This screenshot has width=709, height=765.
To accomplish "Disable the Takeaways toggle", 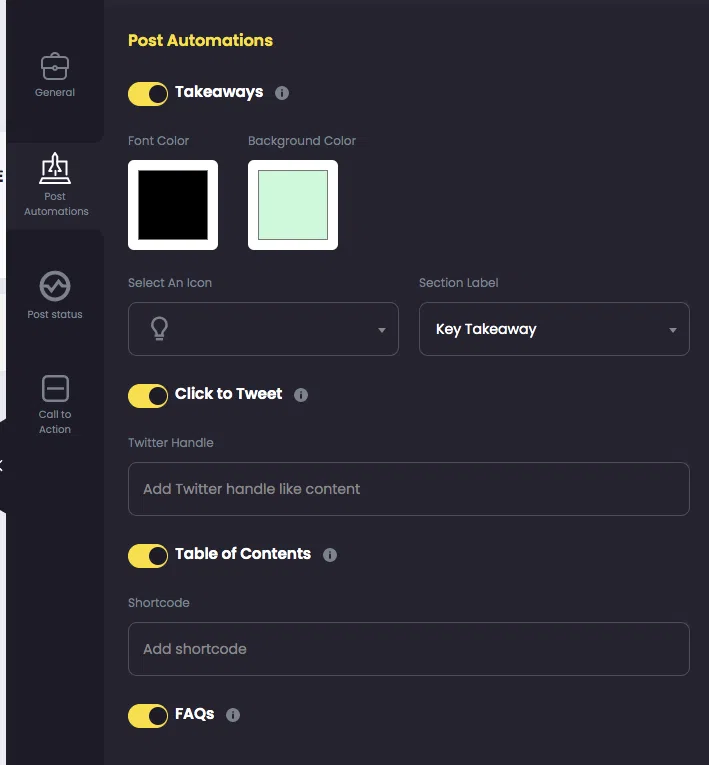I will [x=148, y=94].
